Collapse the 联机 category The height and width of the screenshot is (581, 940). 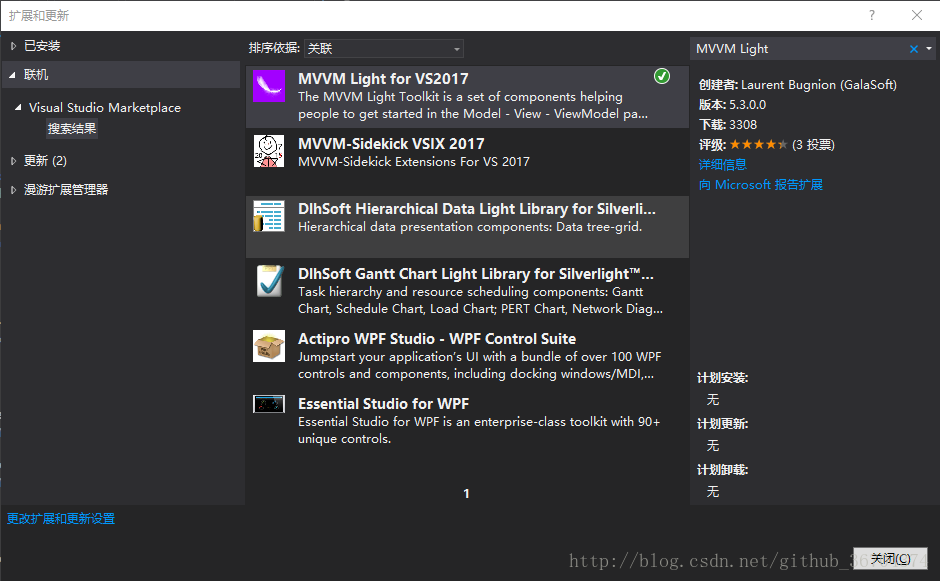point(13,75)
